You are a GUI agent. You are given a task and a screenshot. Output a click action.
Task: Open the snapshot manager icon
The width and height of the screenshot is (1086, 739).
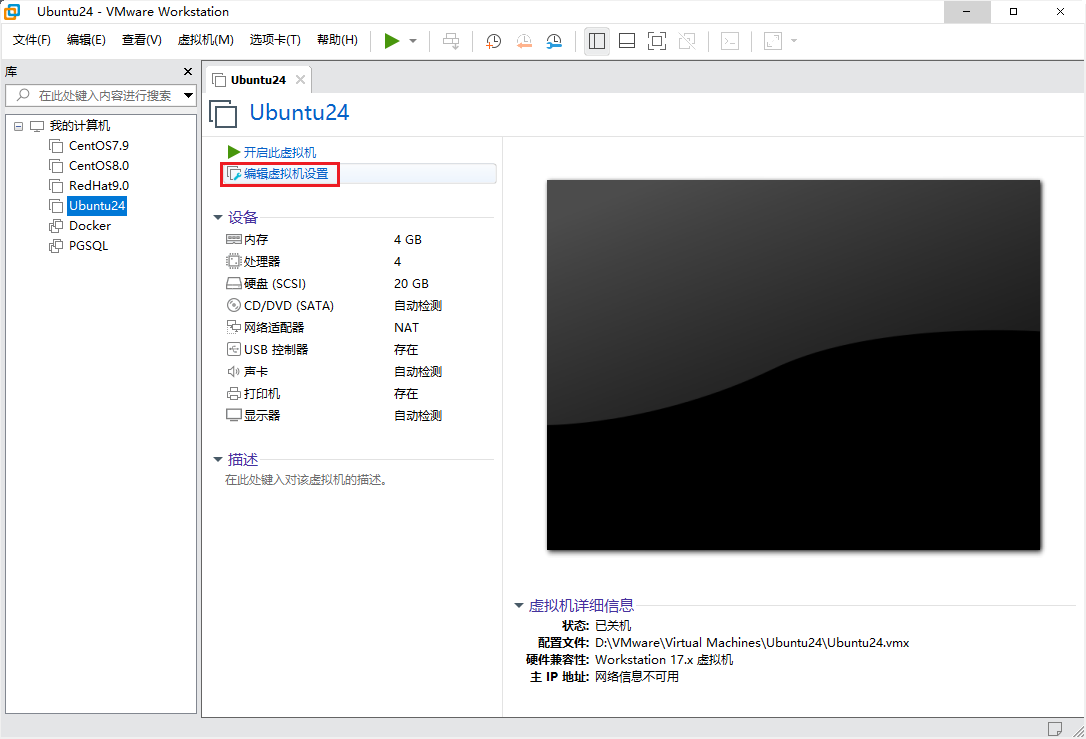pyautogui.click(x=554, y=41)
